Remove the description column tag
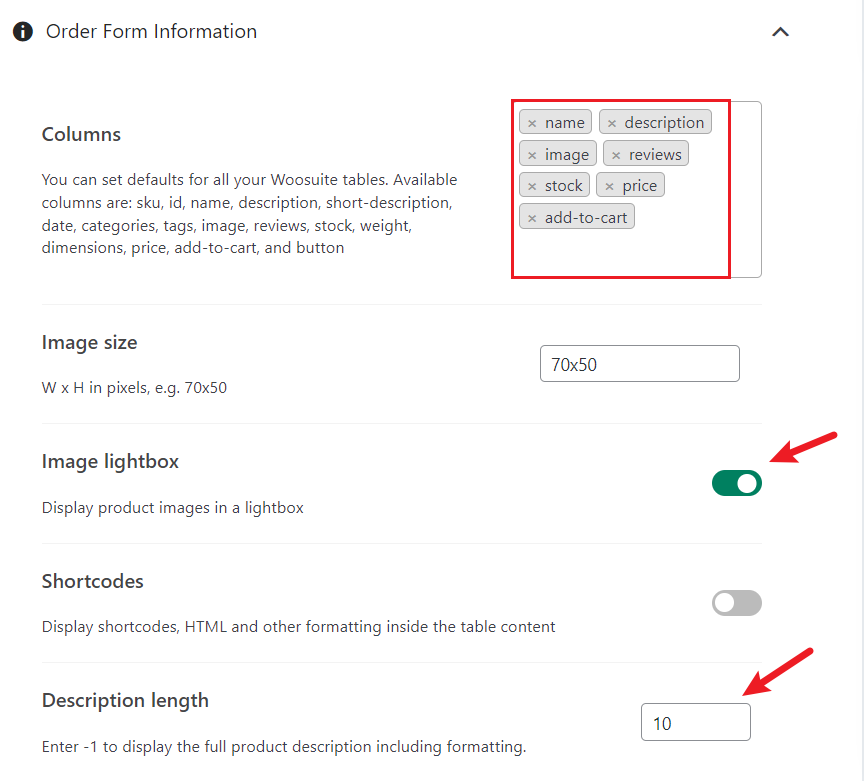This screenshot has height=781, width=864. [612, 123]
